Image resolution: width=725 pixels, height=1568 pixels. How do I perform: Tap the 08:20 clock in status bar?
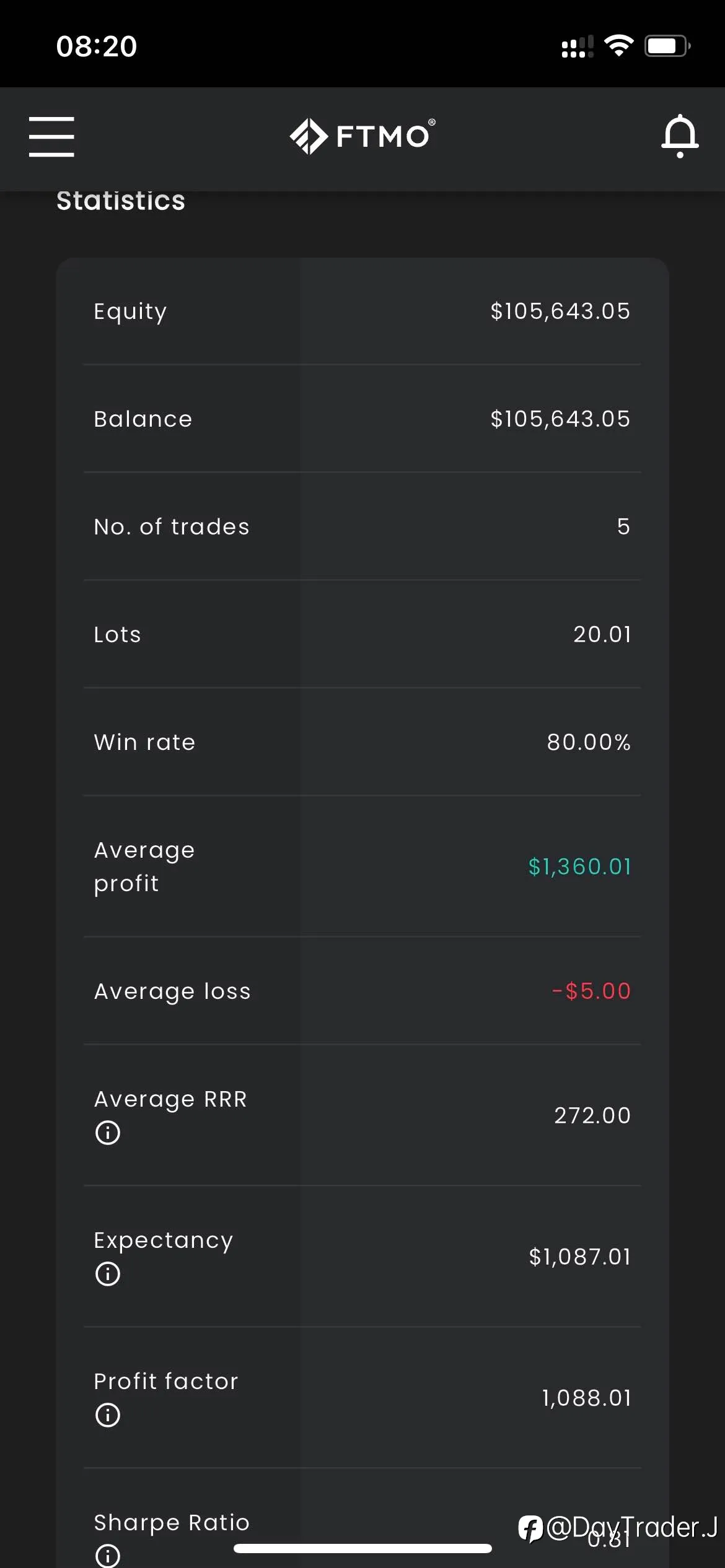97,46
